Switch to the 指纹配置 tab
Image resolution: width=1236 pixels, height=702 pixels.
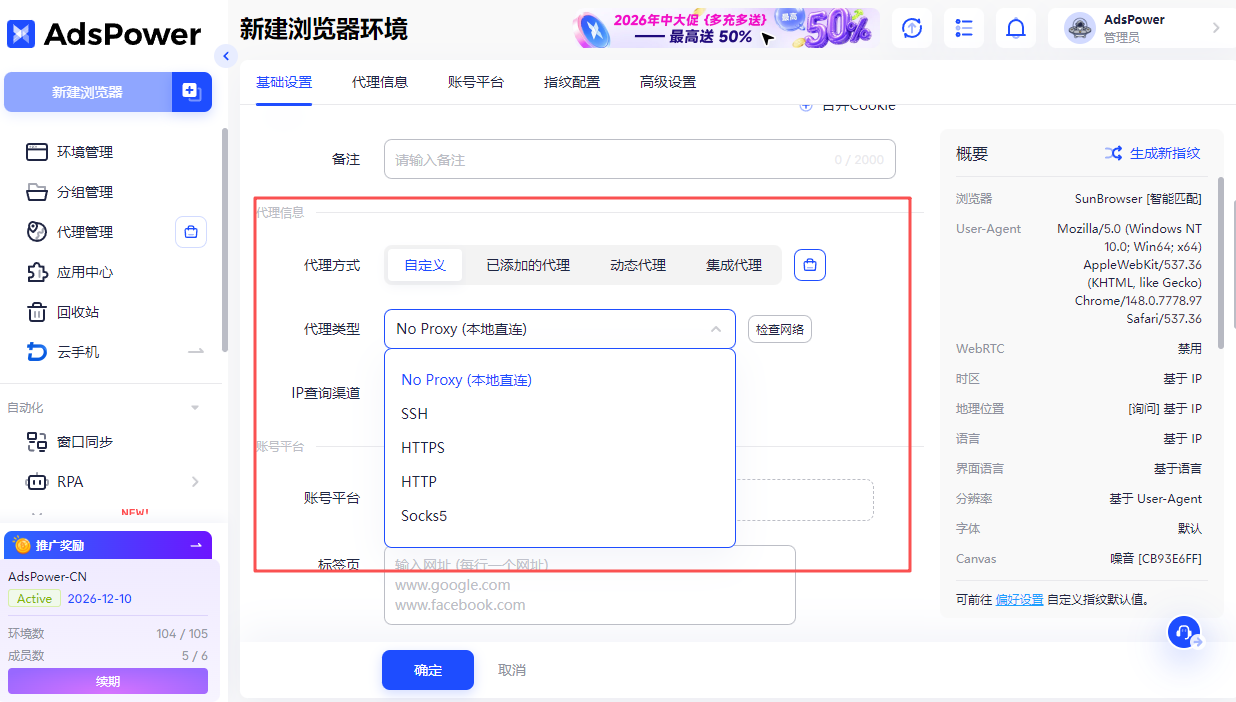(x=572, y=82)
